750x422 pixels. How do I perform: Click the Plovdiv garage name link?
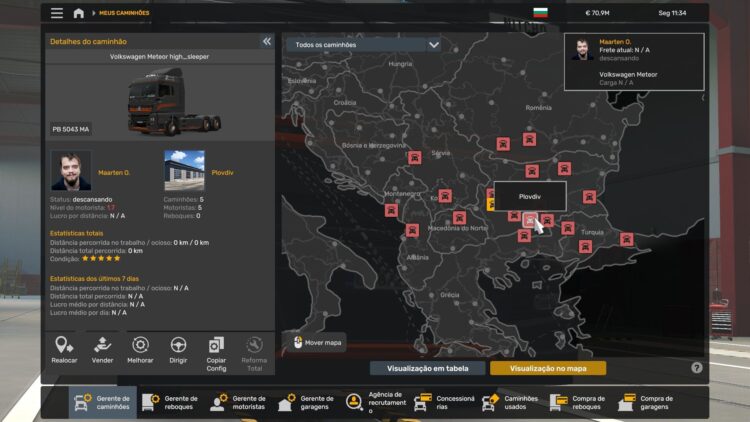(222, 173)
